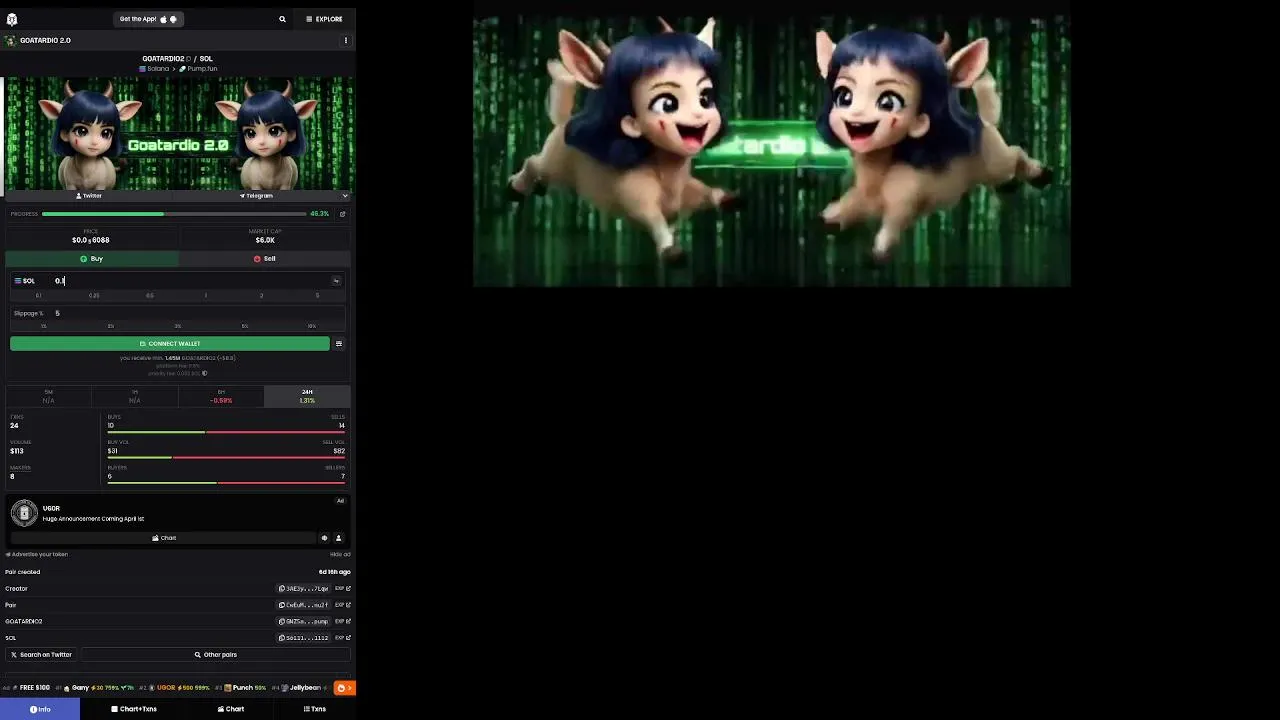
Task: Select the 0.25 SOL preset amount
Action: point(94,296)
